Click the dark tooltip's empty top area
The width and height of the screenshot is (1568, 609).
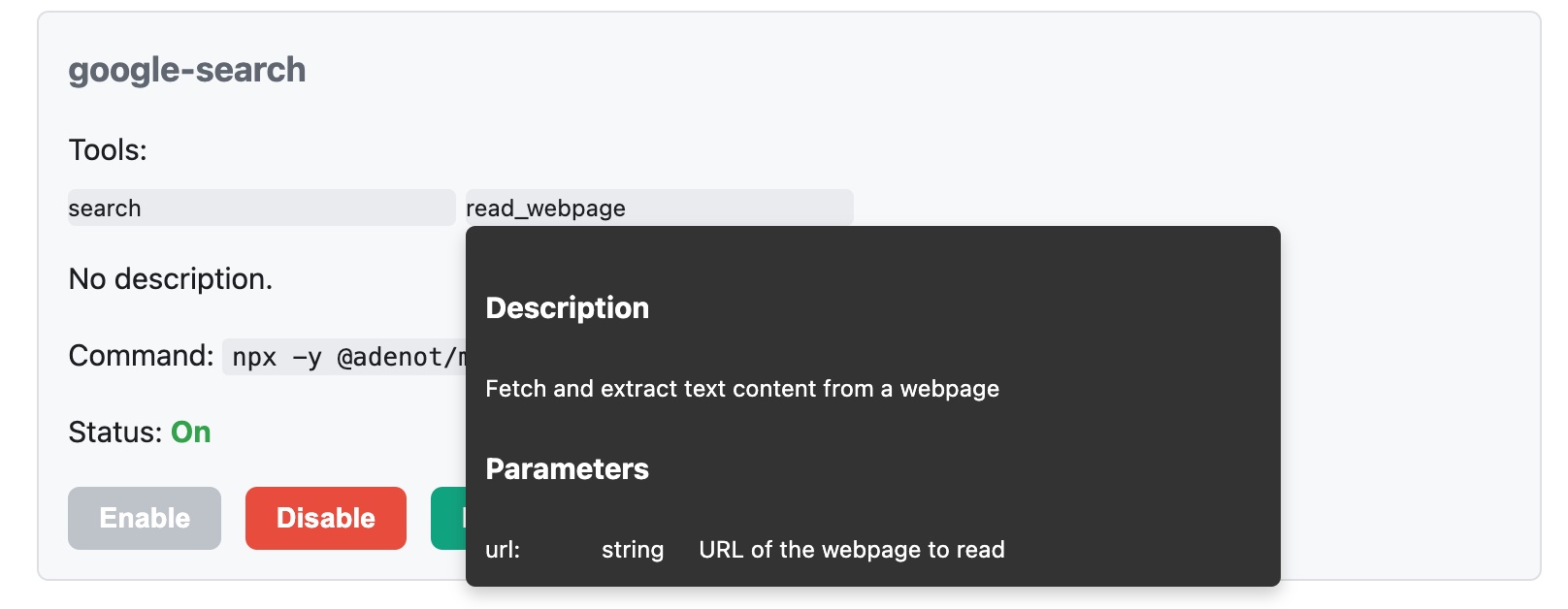coord(873,254)
